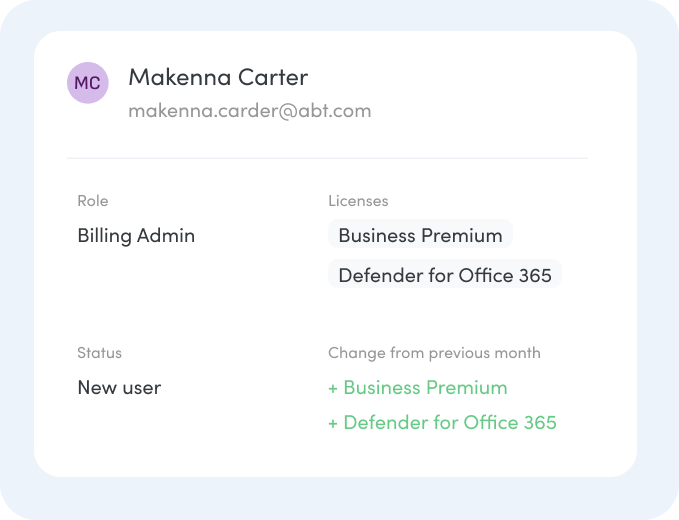679x520 pixels.
Task: Select the Billing Admin role value
Action: (136, 236)
